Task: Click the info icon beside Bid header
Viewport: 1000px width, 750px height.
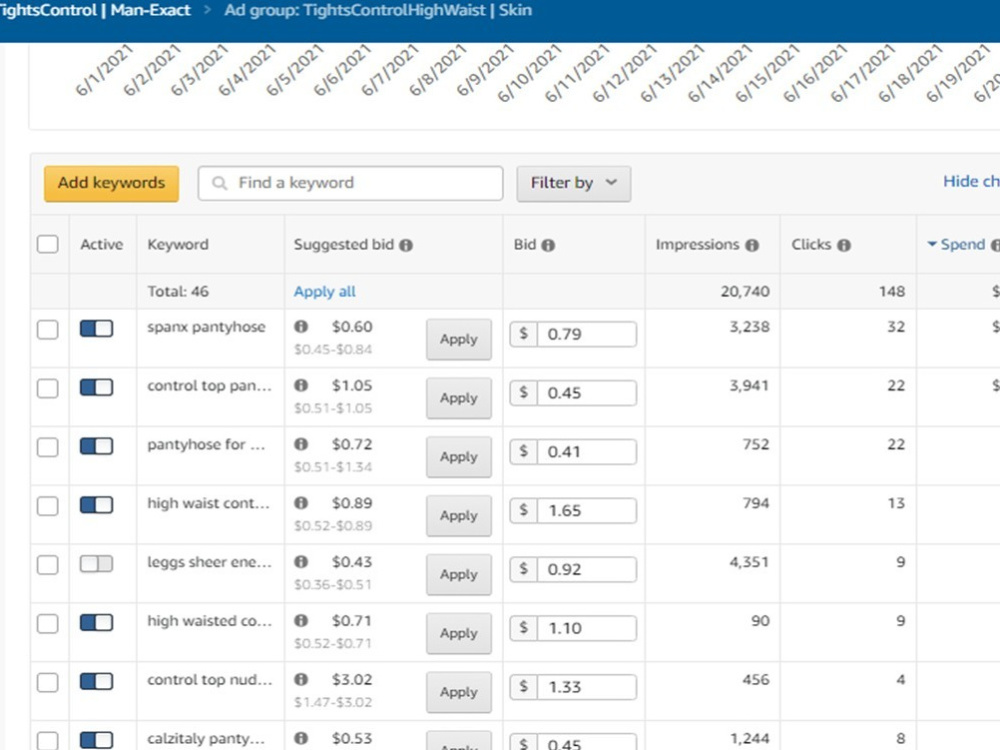Action: tap(548, 245)
